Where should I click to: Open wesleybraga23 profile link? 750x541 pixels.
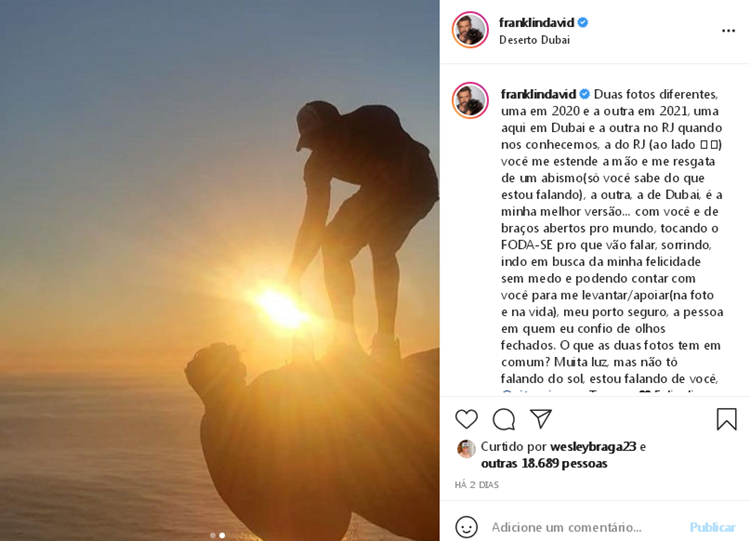(593, 446)
